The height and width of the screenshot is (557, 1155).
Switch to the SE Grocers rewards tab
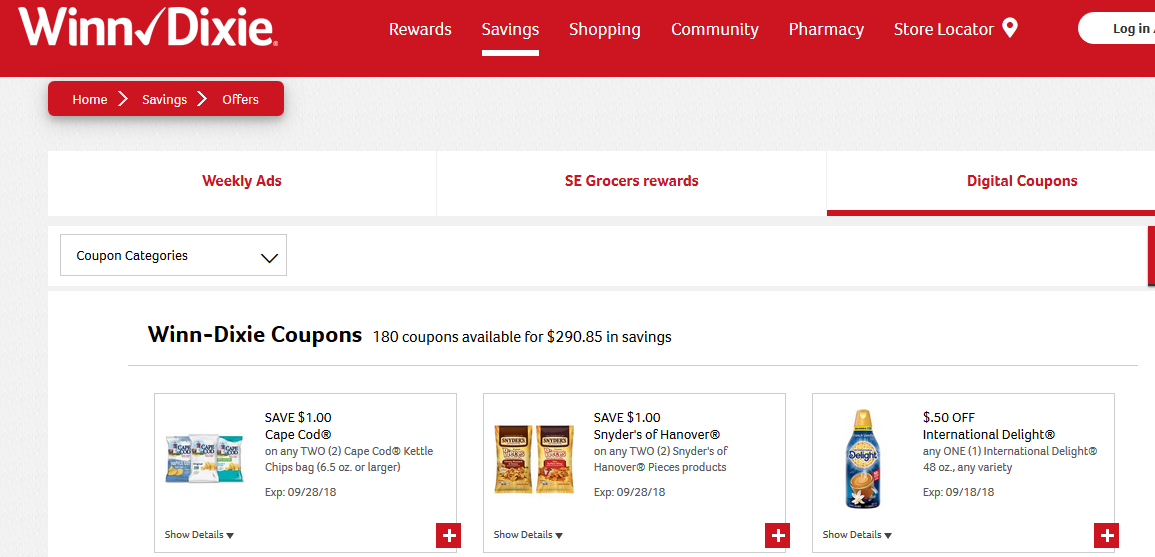point(631,181)
